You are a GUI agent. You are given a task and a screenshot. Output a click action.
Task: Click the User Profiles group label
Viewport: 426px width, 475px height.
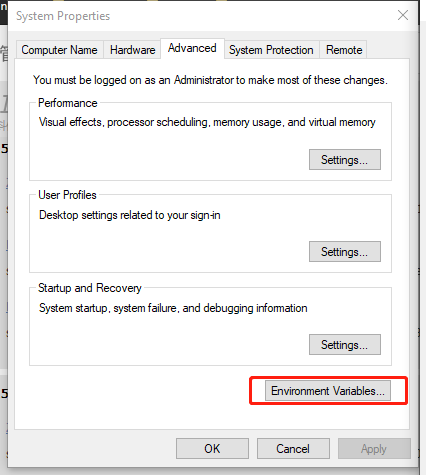[67, 195]
